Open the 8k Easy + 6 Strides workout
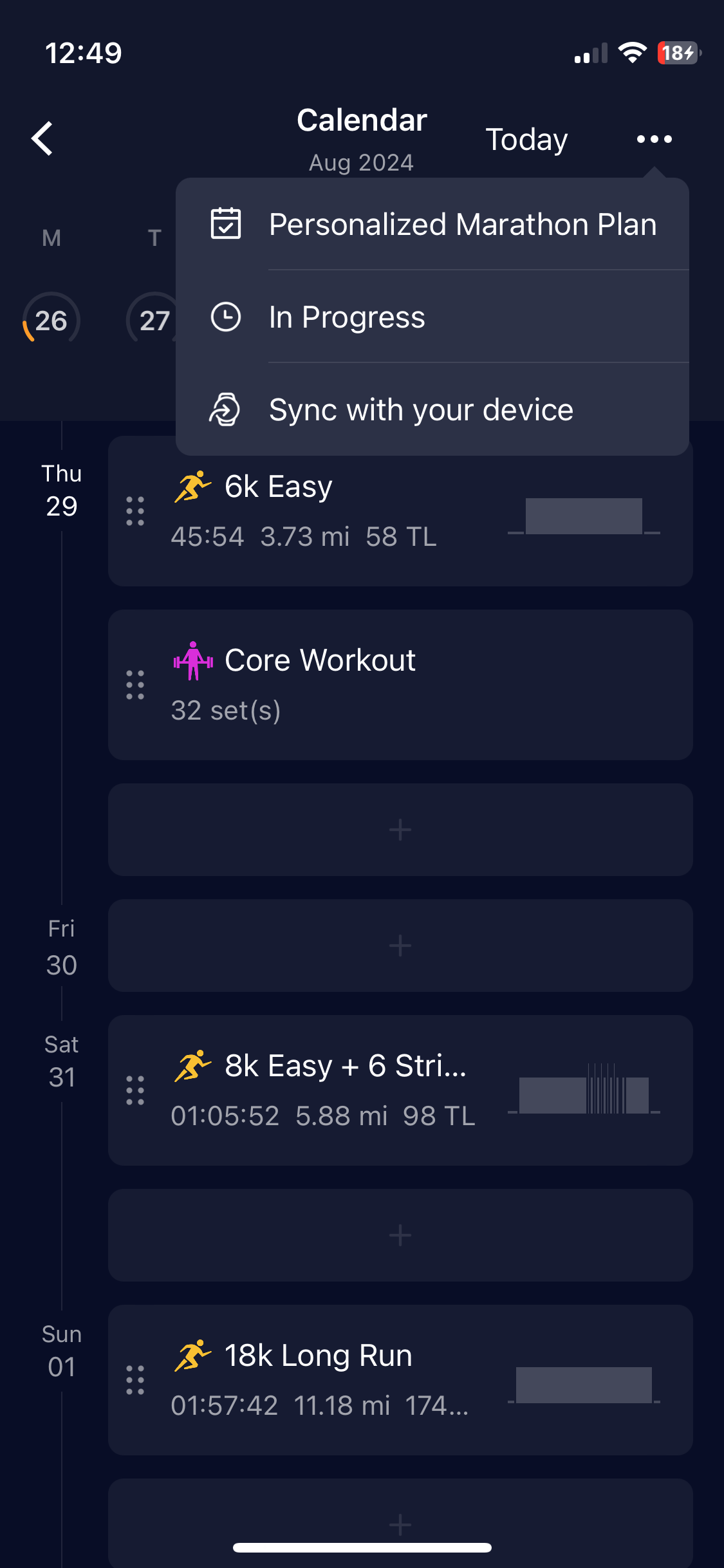 coord(400,1090)
